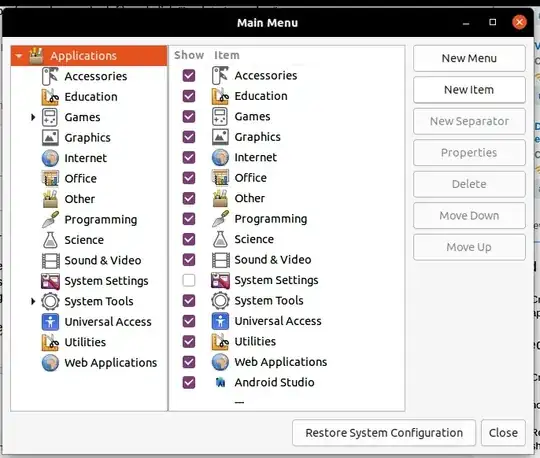Click the Science flask icon in item list

[220, 239]
